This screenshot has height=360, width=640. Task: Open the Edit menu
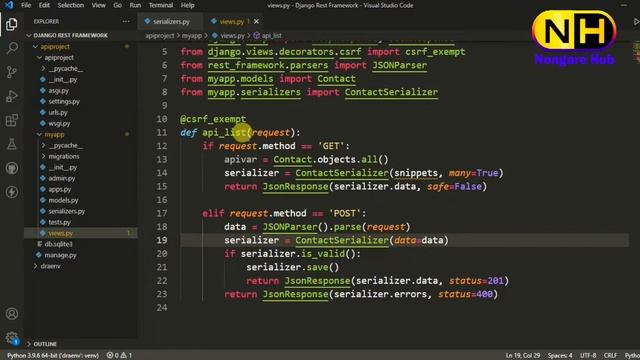(44, 5)
